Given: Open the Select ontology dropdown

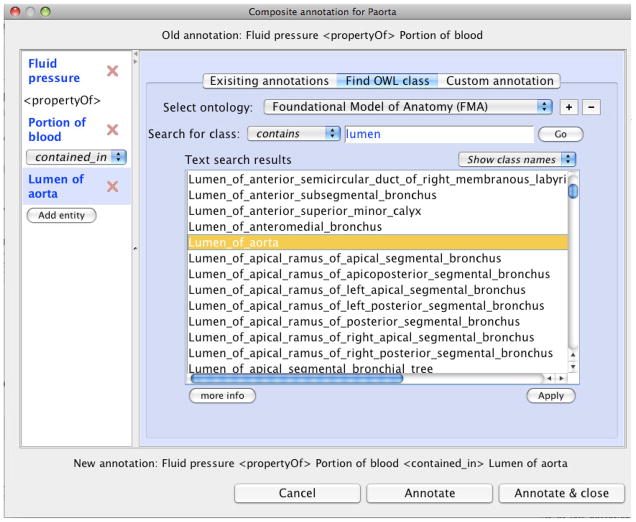Looking at the screenshot, I should click(x=408, y=107).
